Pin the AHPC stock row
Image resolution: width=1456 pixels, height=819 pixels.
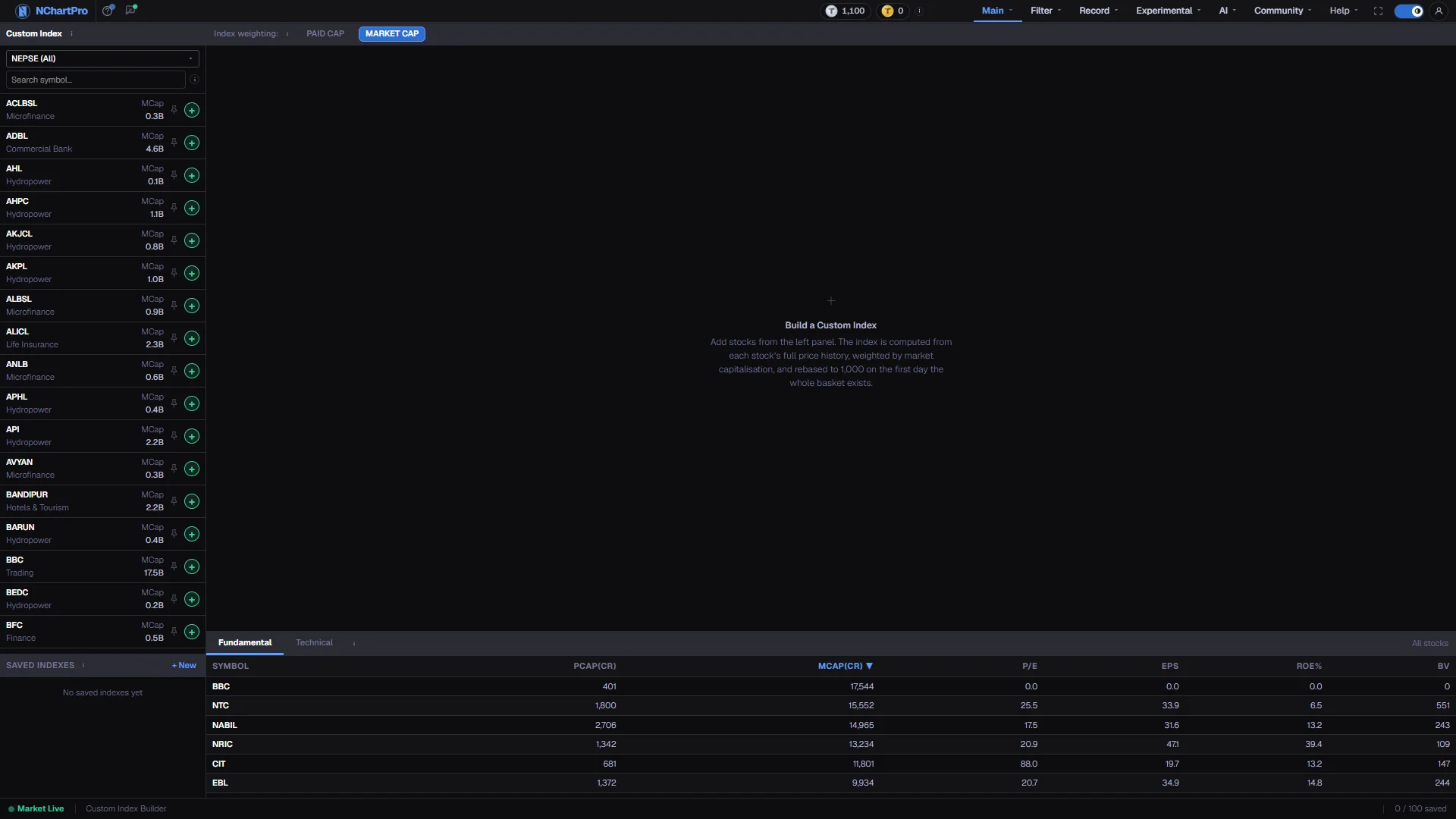pyautogui.click(x=174, y=208)
